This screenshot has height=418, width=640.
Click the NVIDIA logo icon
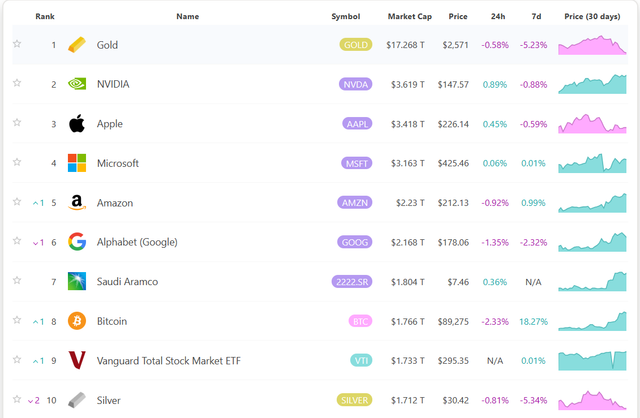coord(77,84)
